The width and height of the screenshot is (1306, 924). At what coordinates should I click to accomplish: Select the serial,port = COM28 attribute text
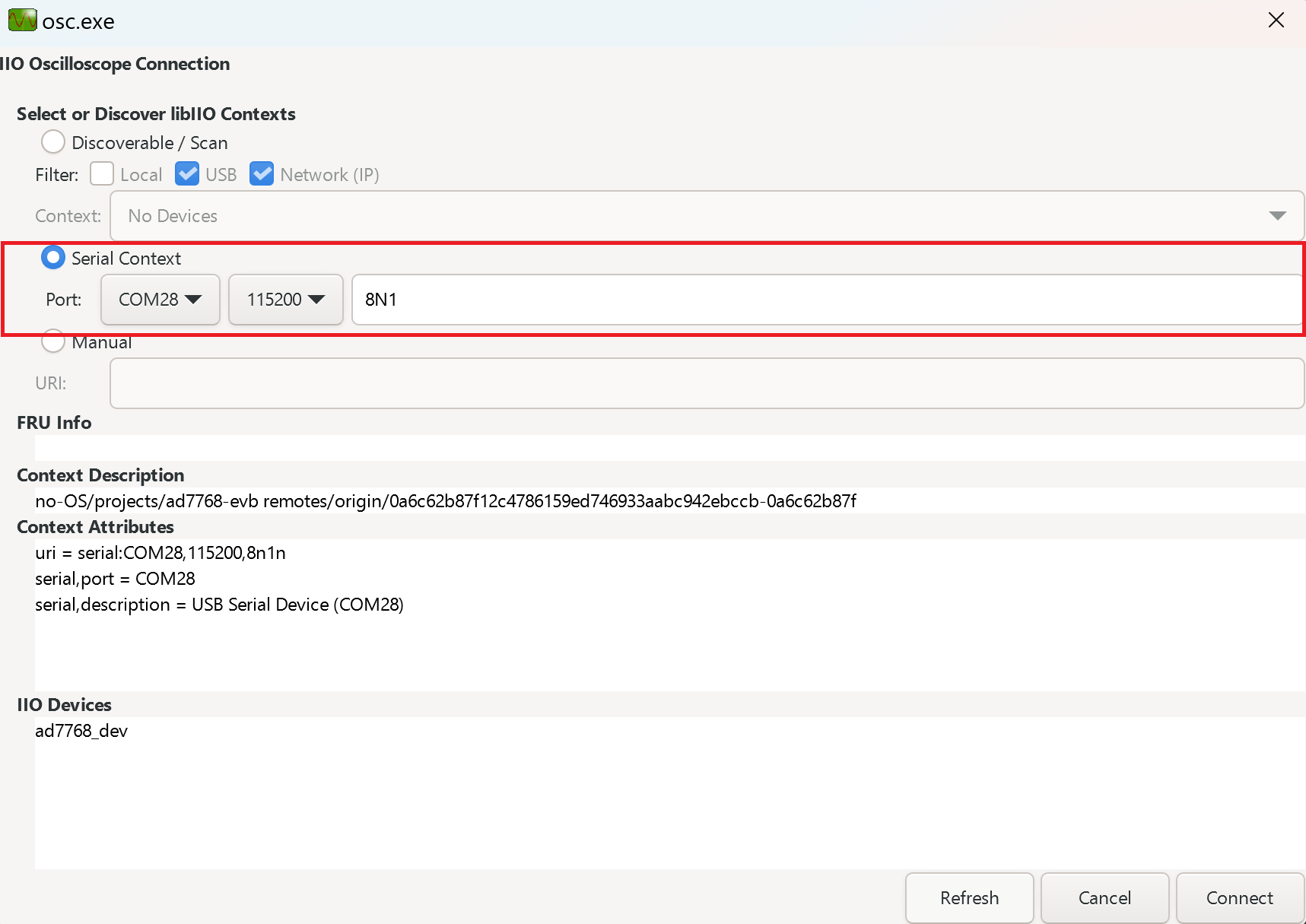point(115,579)
